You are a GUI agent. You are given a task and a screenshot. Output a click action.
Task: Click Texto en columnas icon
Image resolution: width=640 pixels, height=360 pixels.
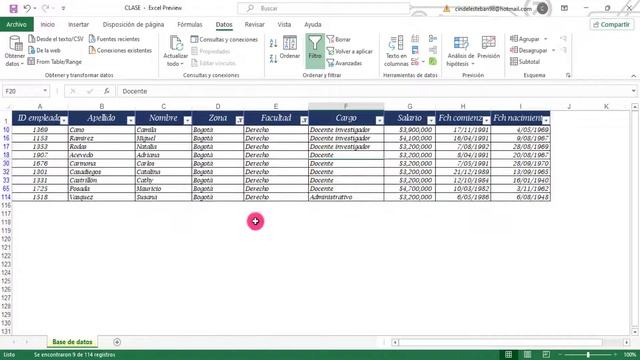click(x=396, y=51)
